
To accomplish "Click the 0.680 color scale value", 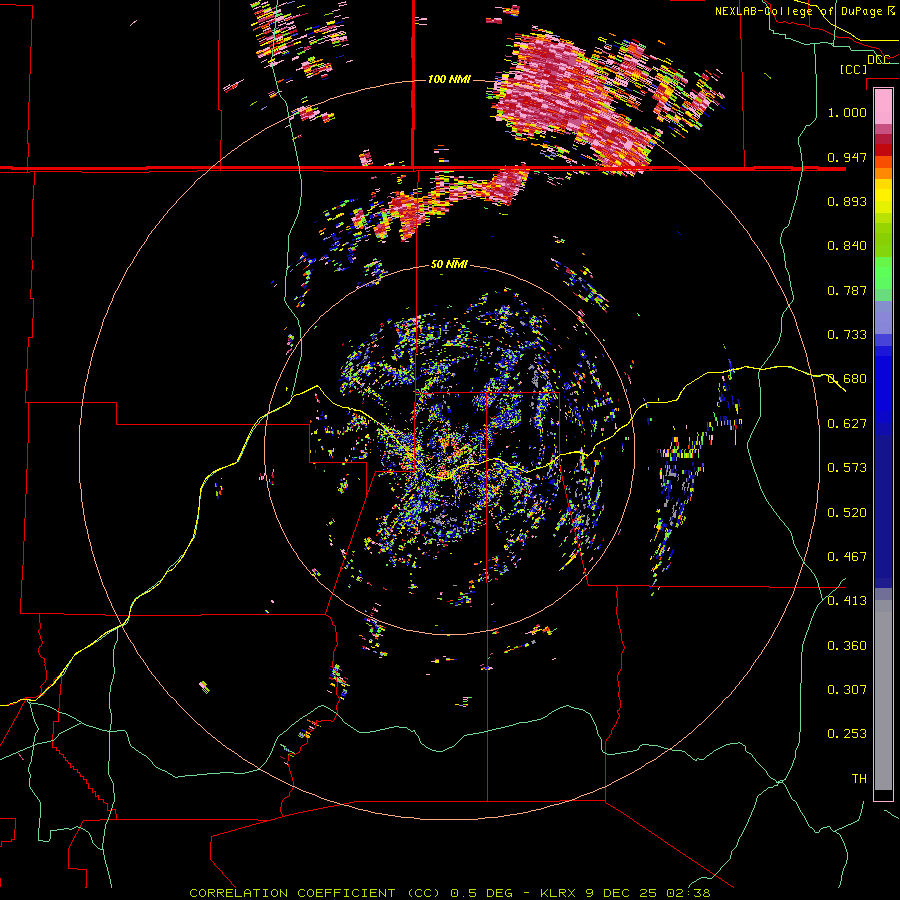I will tap(847, 379).
